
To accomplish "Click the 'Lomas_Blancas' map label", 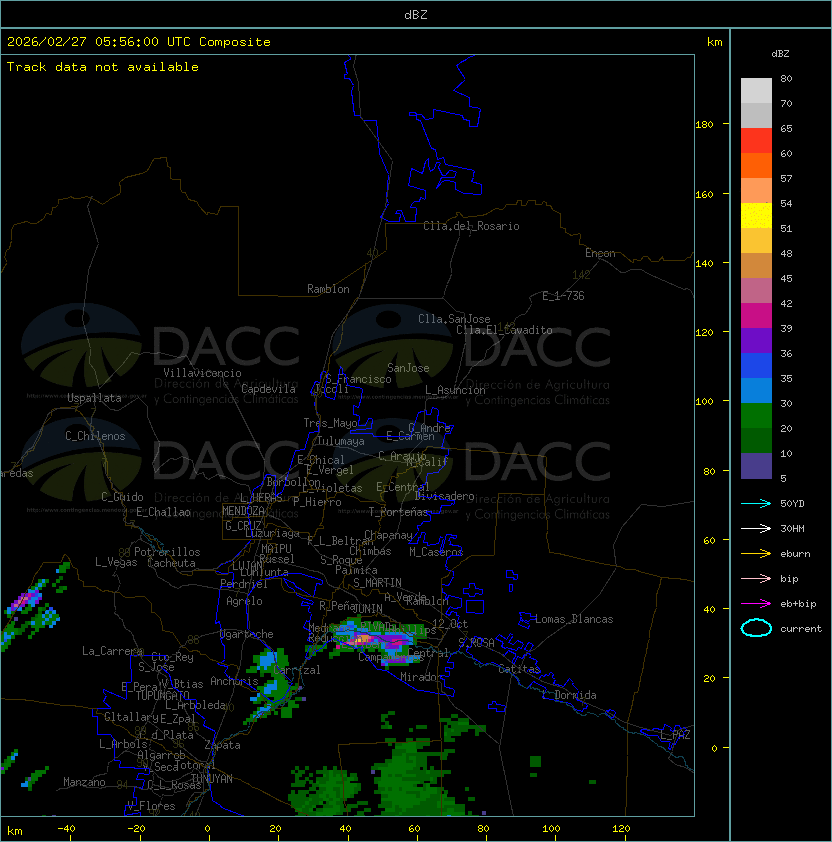I will [574, 619].
